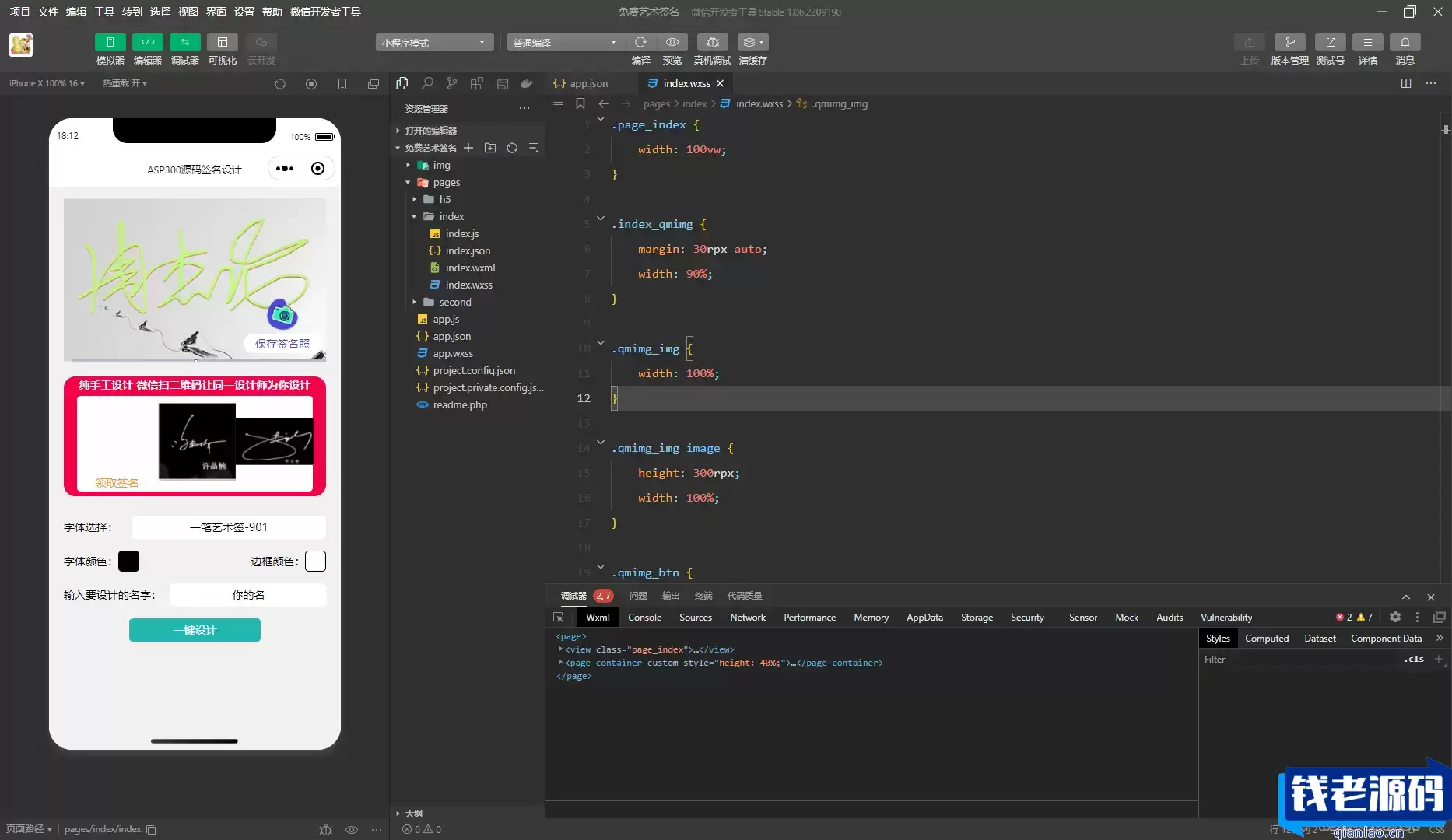Show project details
Screen dimensions: 1452x840
pos(1368,42)
